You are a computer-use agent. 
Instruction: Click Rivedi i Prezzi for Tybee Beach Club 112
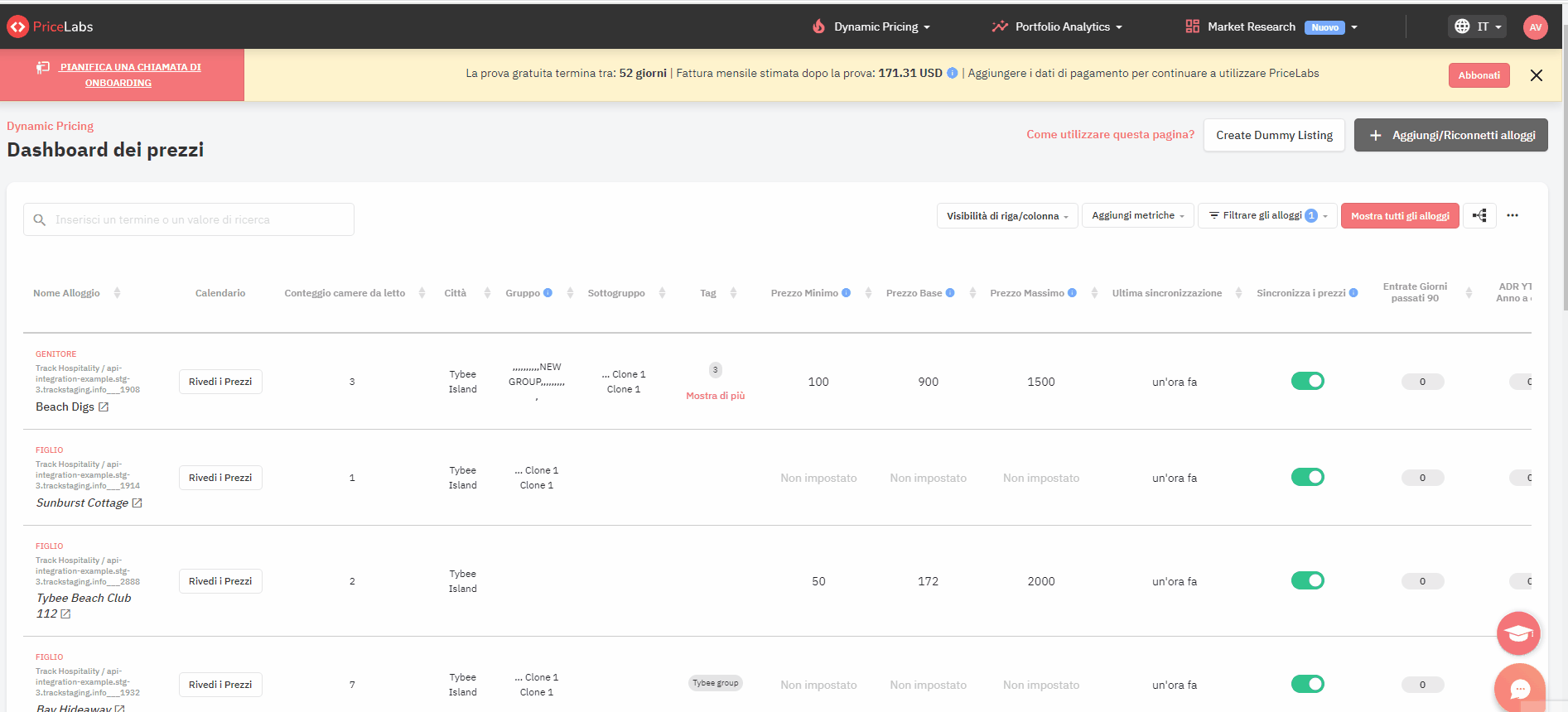220,581
